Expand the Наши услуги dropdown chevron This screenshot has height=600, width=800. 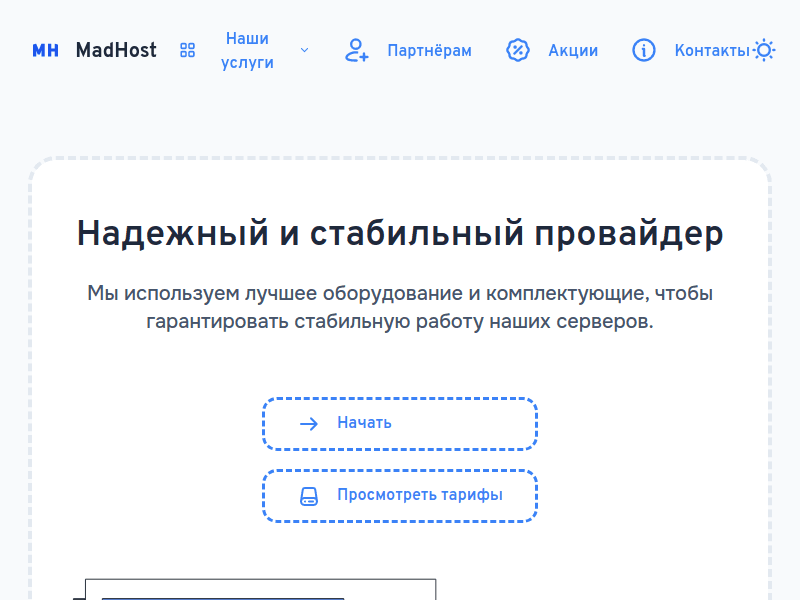[x=304, y=49]
